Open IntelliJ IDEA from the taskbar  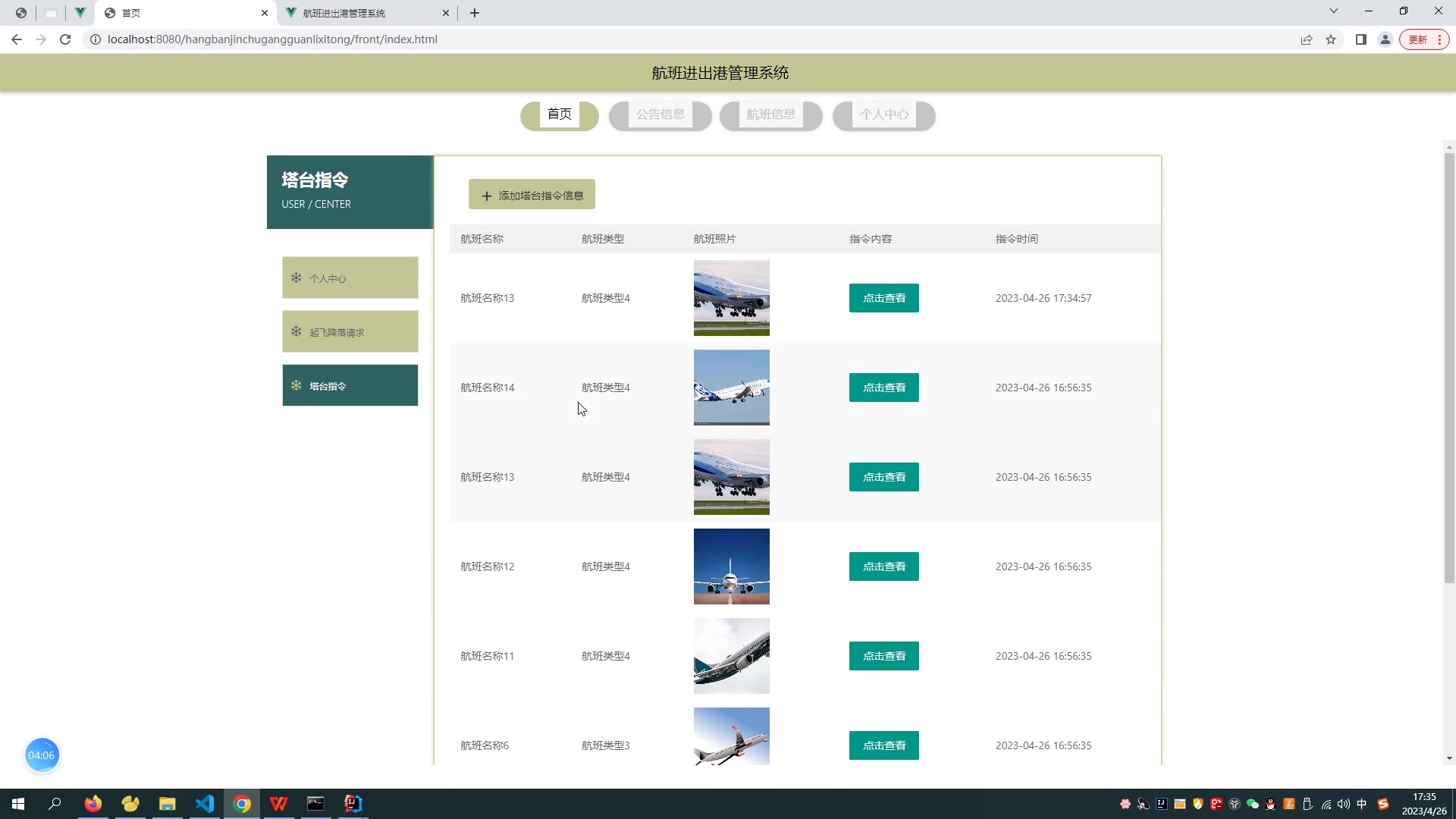point(353,804)
